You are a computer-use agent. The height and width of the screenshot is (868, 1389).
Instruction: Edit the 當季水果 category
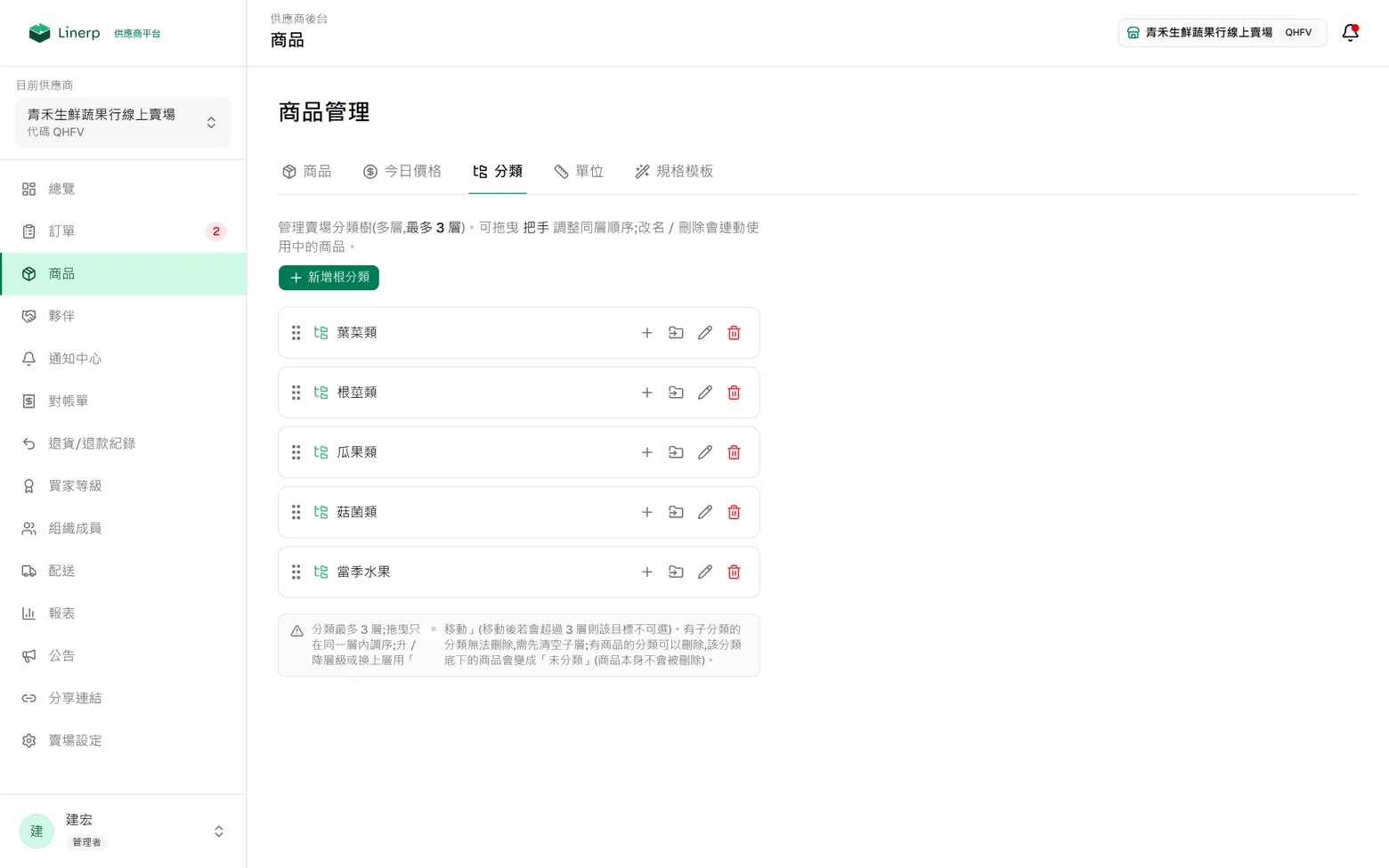coord(705,572)
